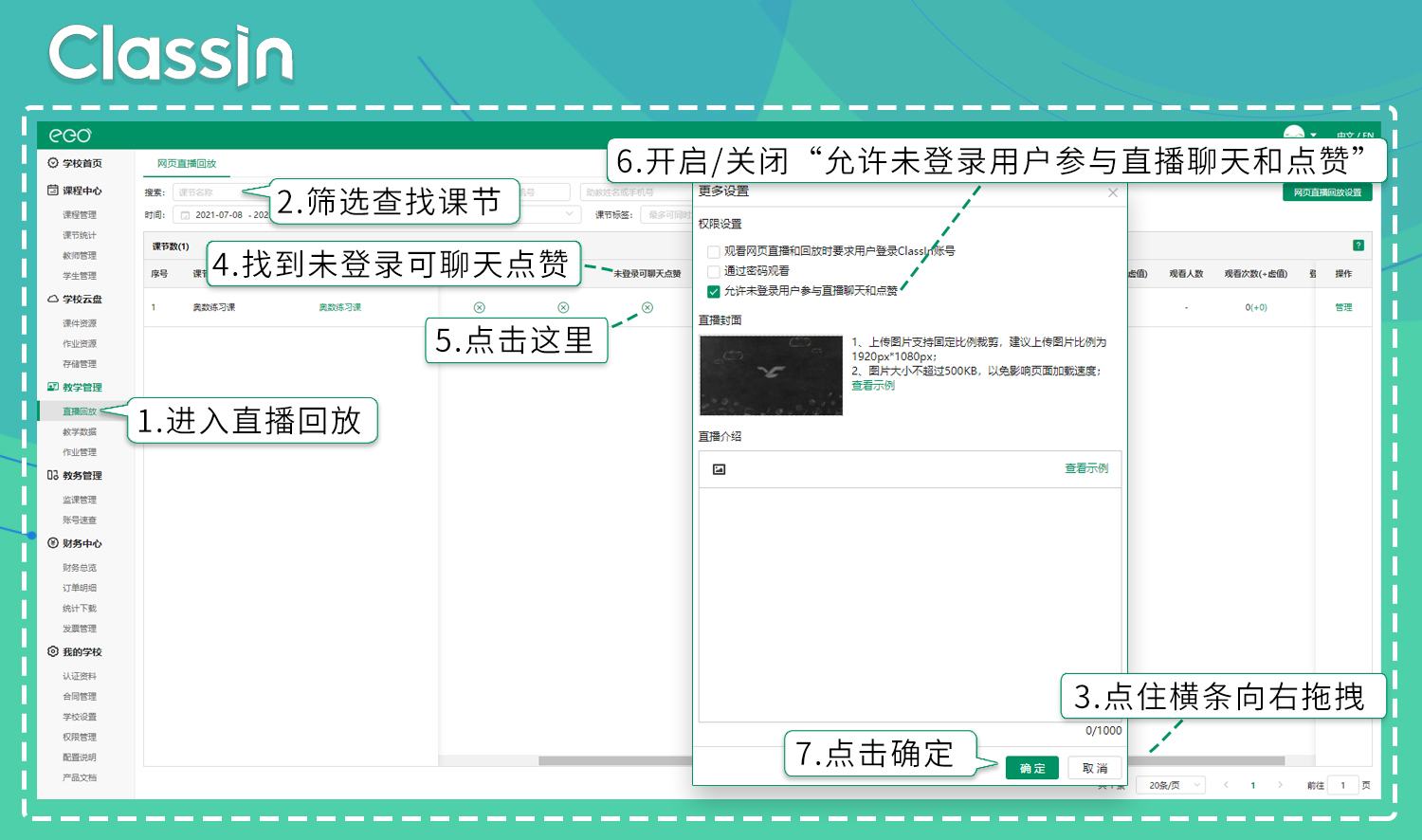Image resolution: width=1422 pixels, height=840 pixels.
Task: Open 存储管理 in the sidebar
Action: click(x=80, y=364)
